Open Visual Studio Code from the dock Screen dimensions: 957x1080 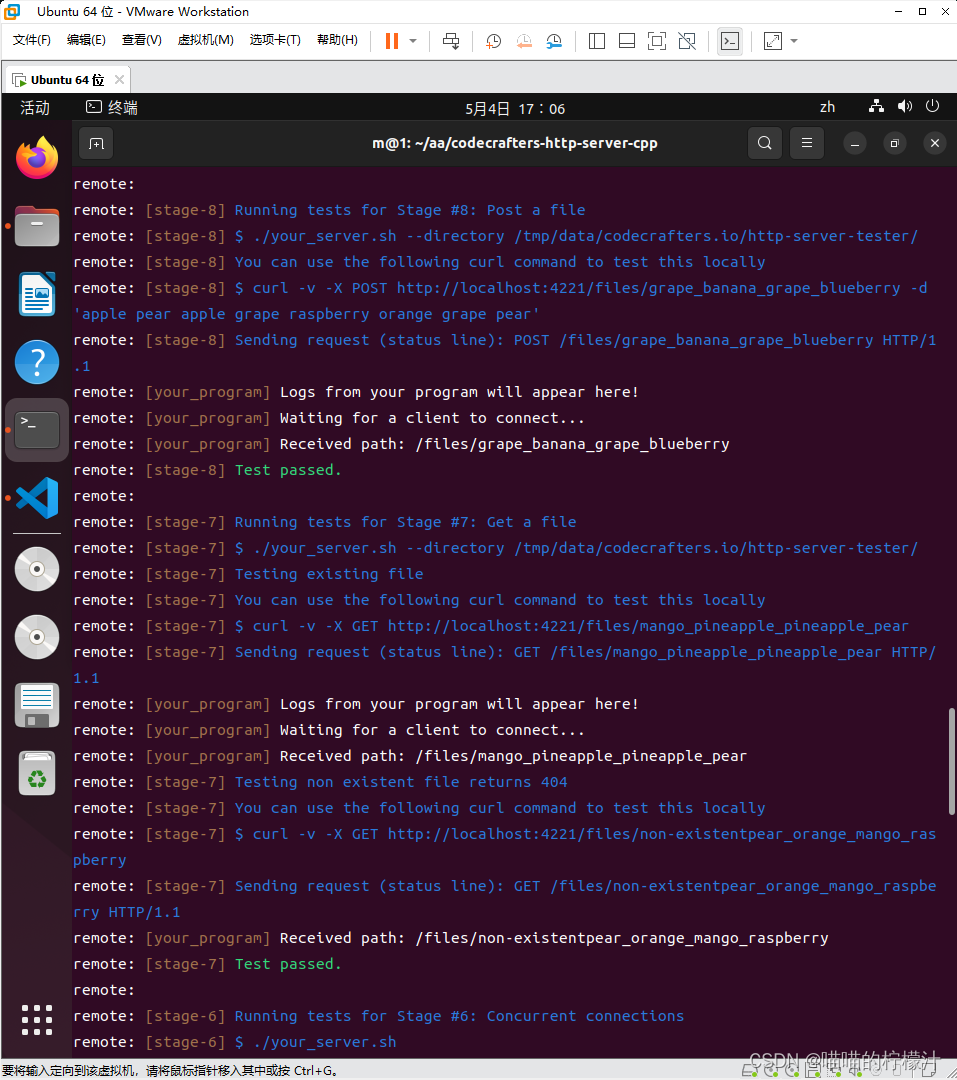click(x=37, y=497)
